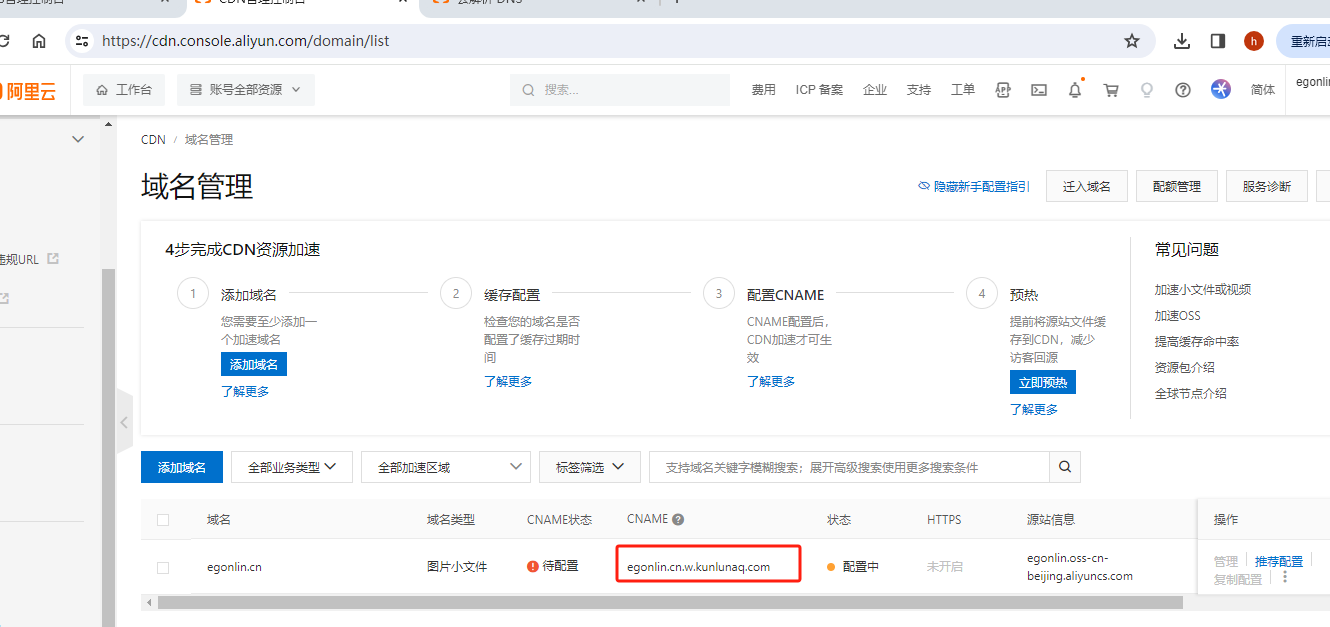The image size is (1330, 627).
Task: Click the 立即预热 button
Action: [1042, 382]
